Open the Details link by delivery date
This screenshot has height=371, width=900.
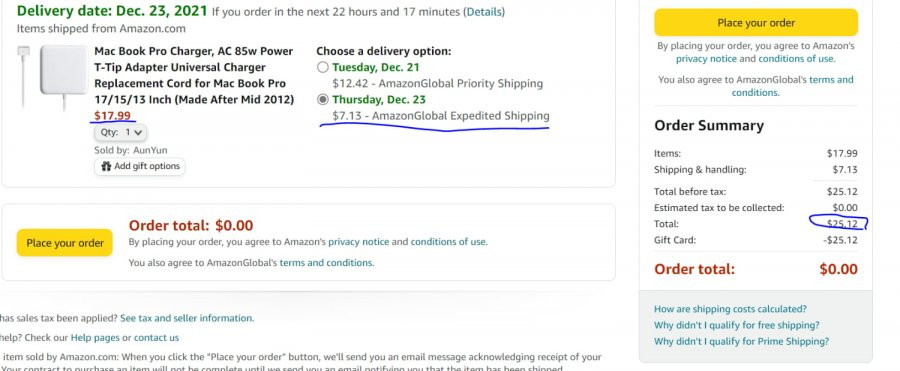tap(484, 11)
